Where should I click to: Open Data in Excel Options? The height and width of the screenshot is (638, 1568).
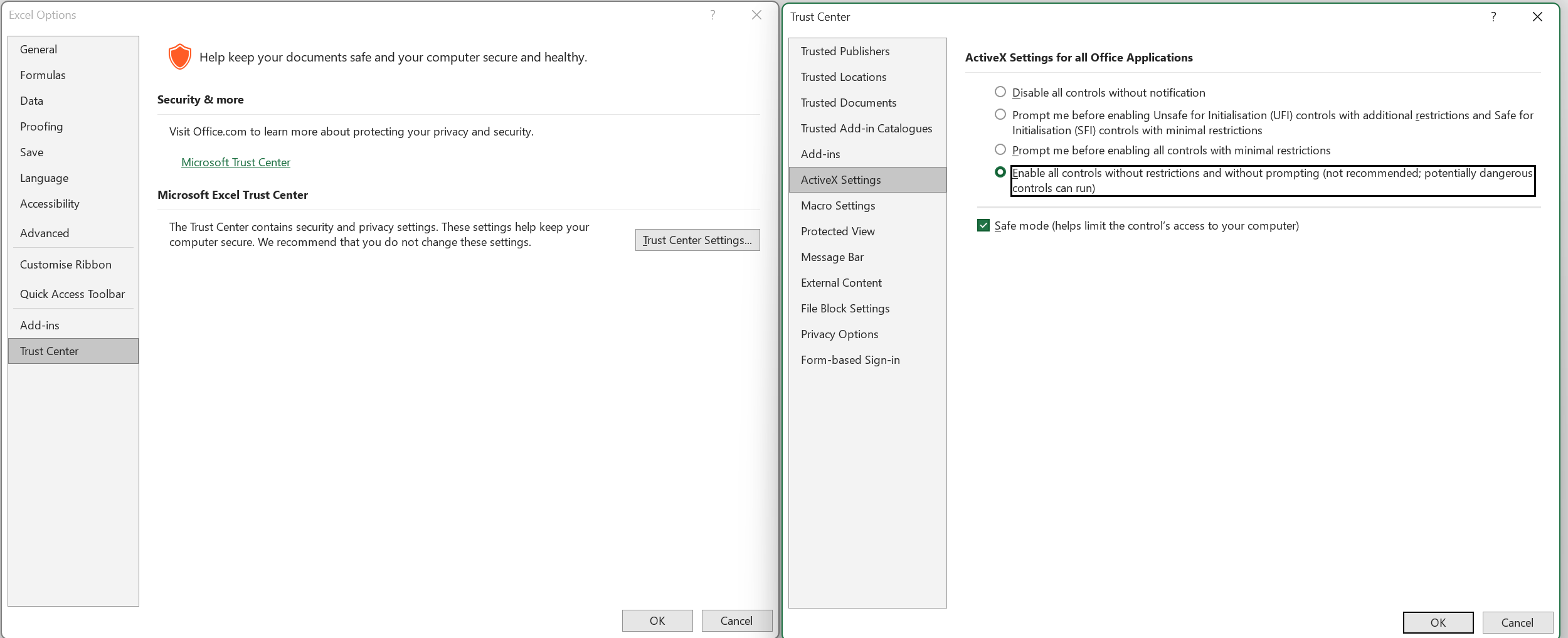pyautogui.click(x=73, y=101)
